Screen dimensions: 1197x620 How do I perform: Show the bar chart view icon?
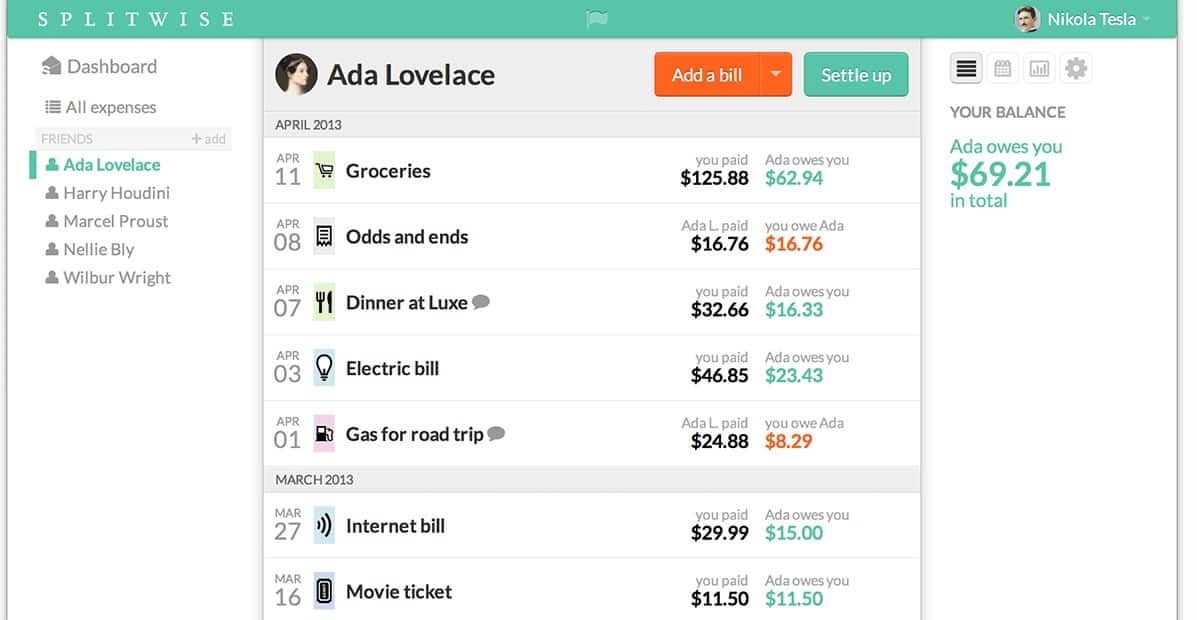pyautogui.click(x=1039, y=69)
